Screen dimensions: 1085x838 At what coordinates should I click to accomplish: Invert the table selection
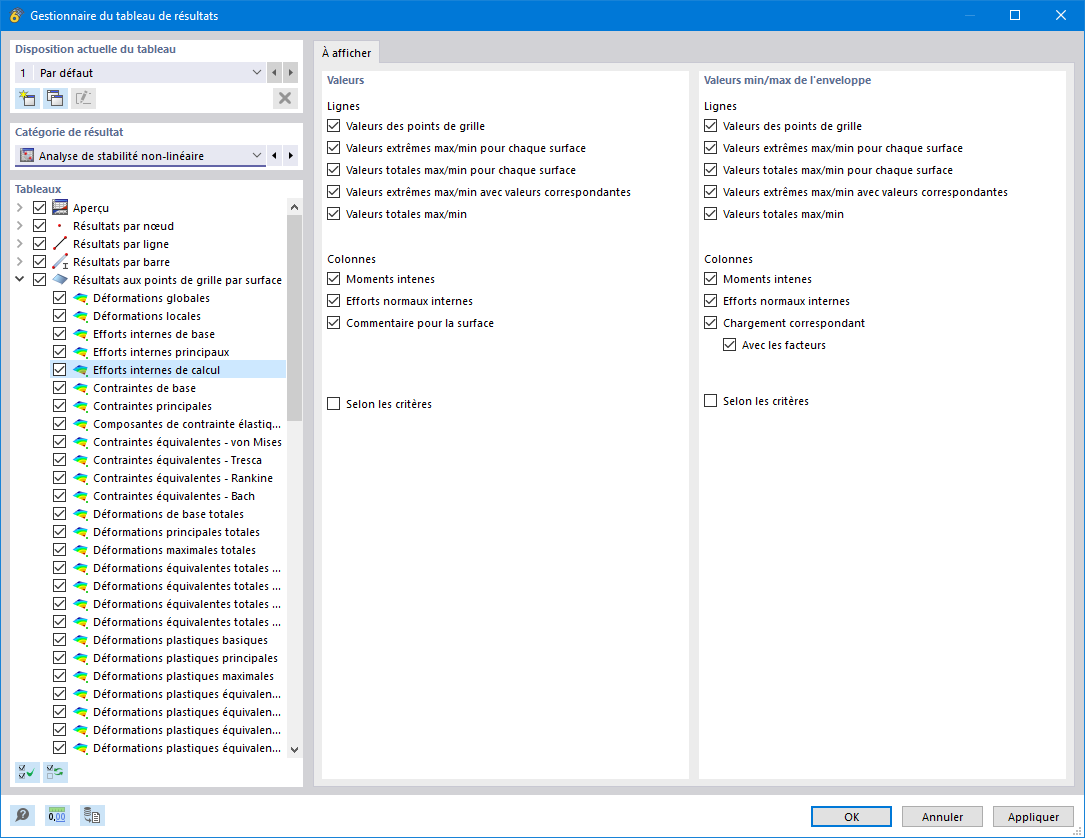pos(55,772)
